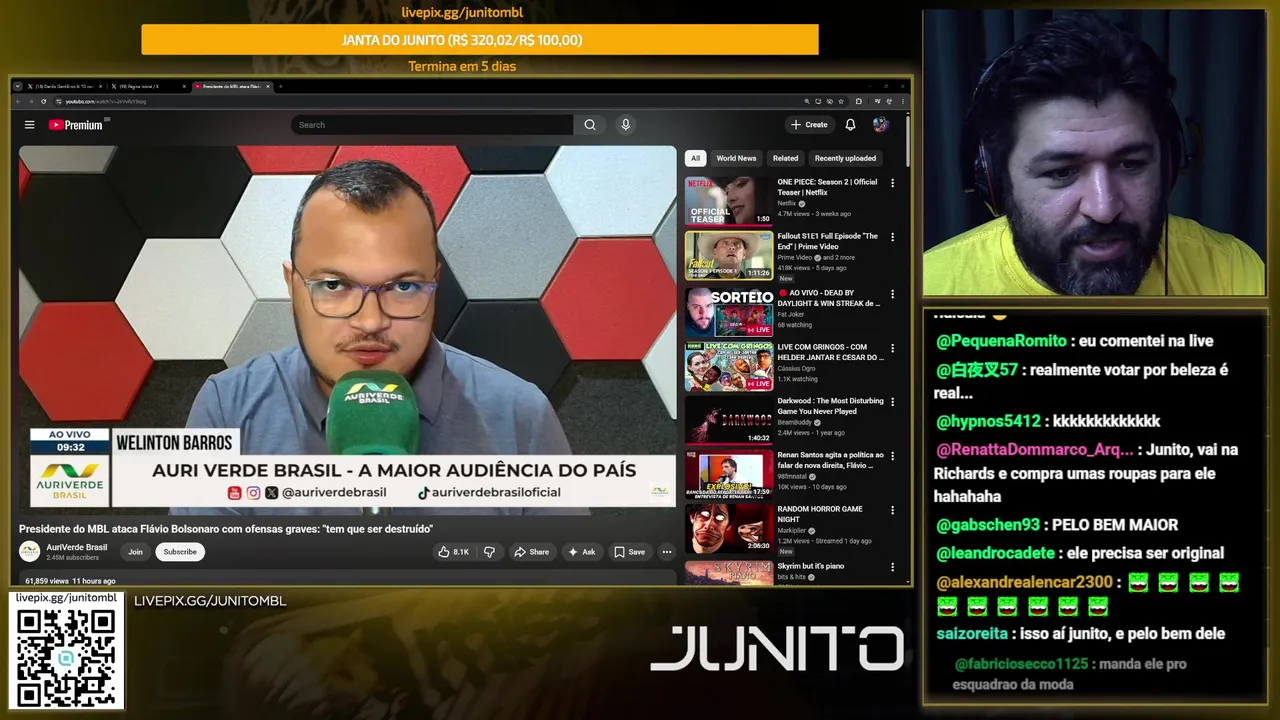Select the All filter chip
The width and height of the screenshot is (1280, 720).
click(x=695, y=158)
